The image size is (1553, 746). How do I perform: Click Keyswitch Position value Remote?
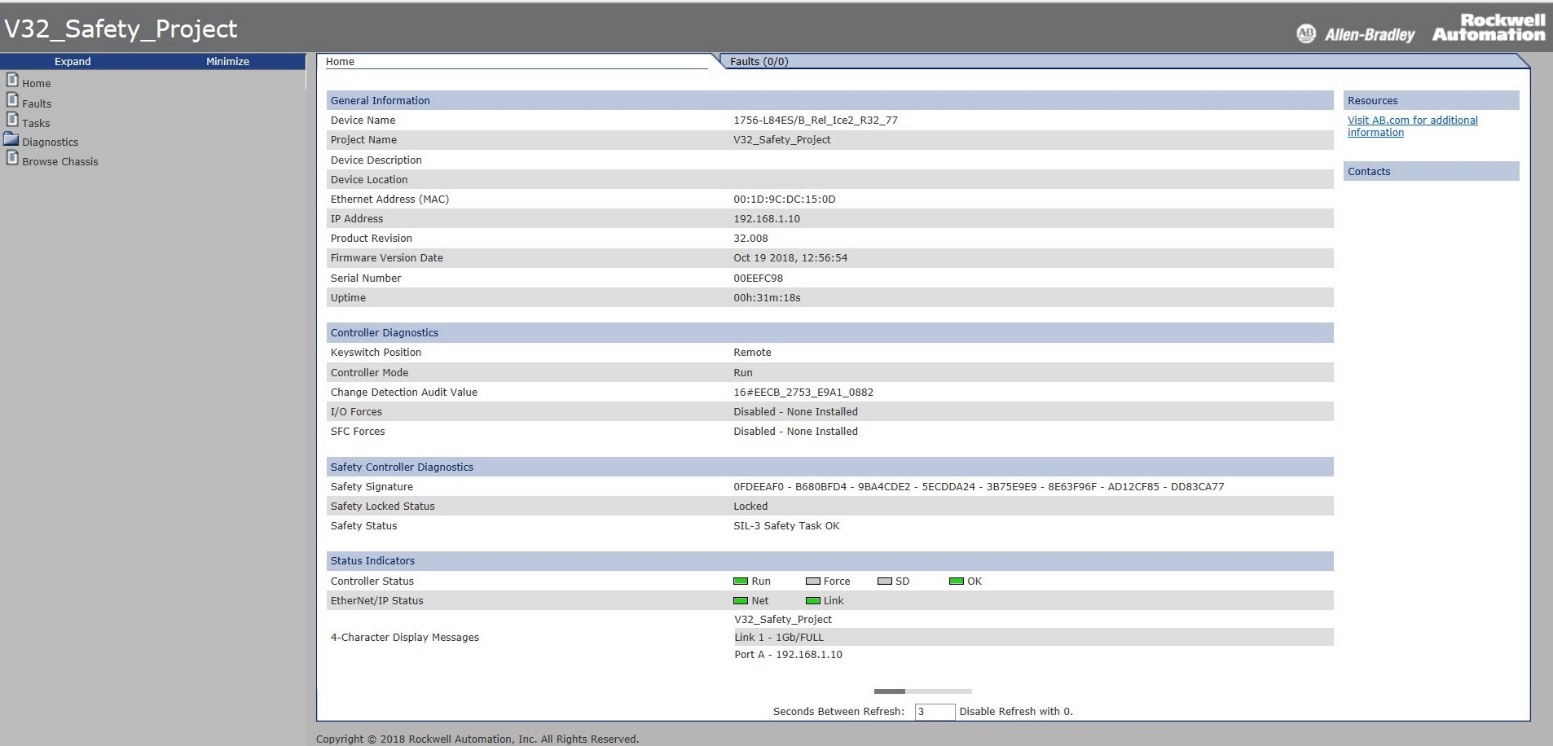[752, 352]
